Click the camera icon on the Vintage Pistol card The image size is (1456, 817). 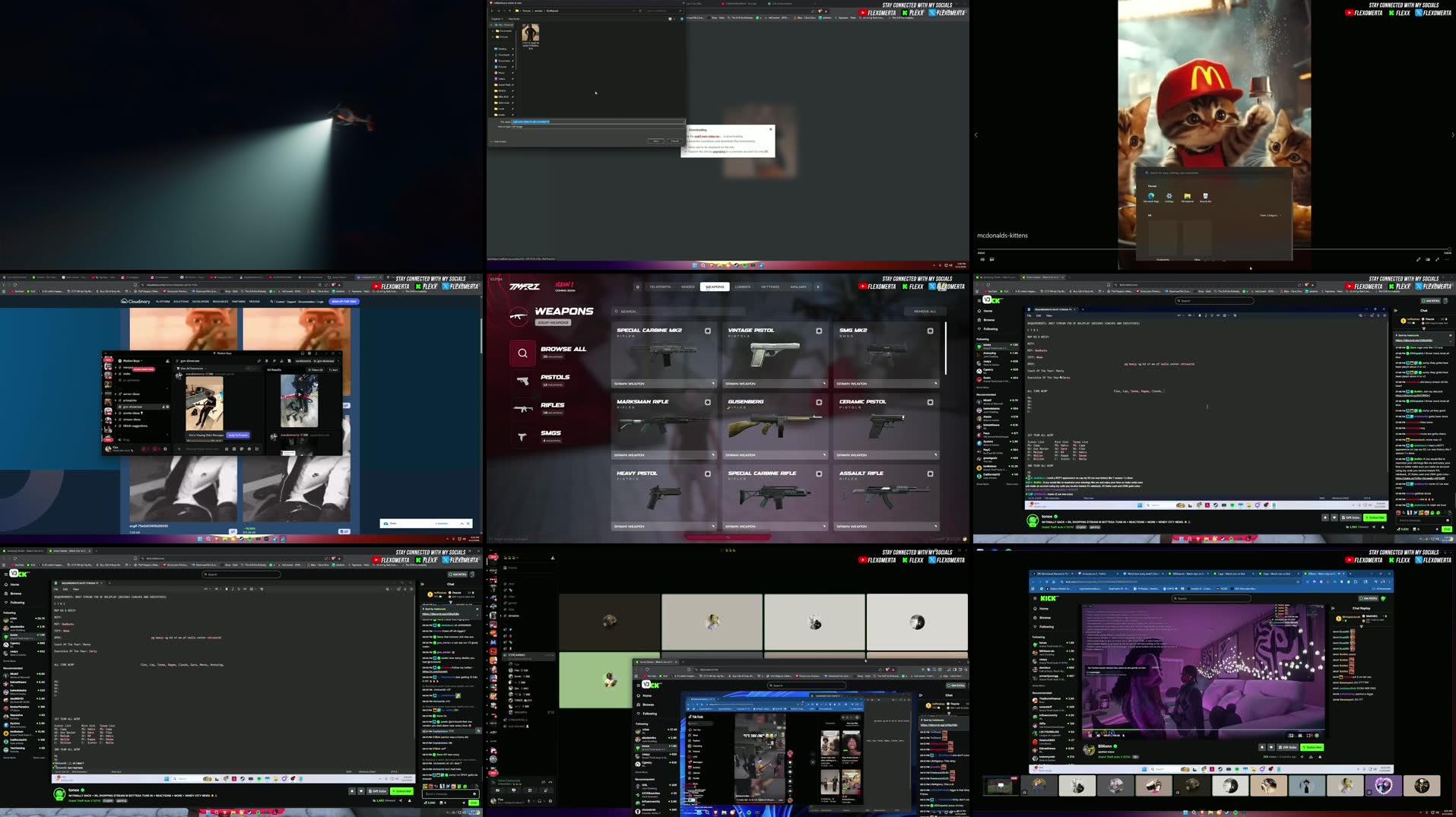click(x=819, y=331)
